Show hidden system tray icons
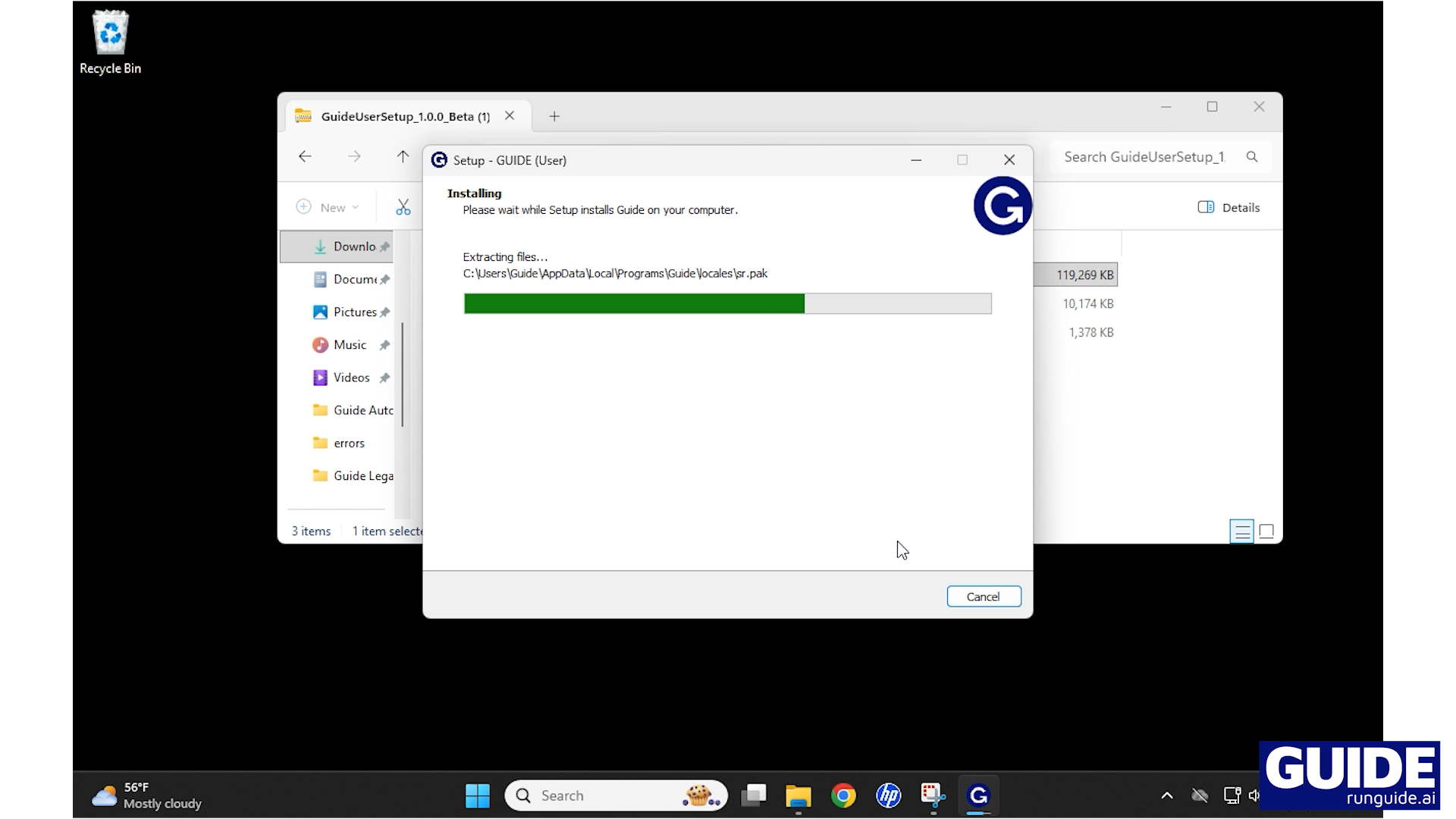This screenshot has height=819, width=1456. [1167, 795]
